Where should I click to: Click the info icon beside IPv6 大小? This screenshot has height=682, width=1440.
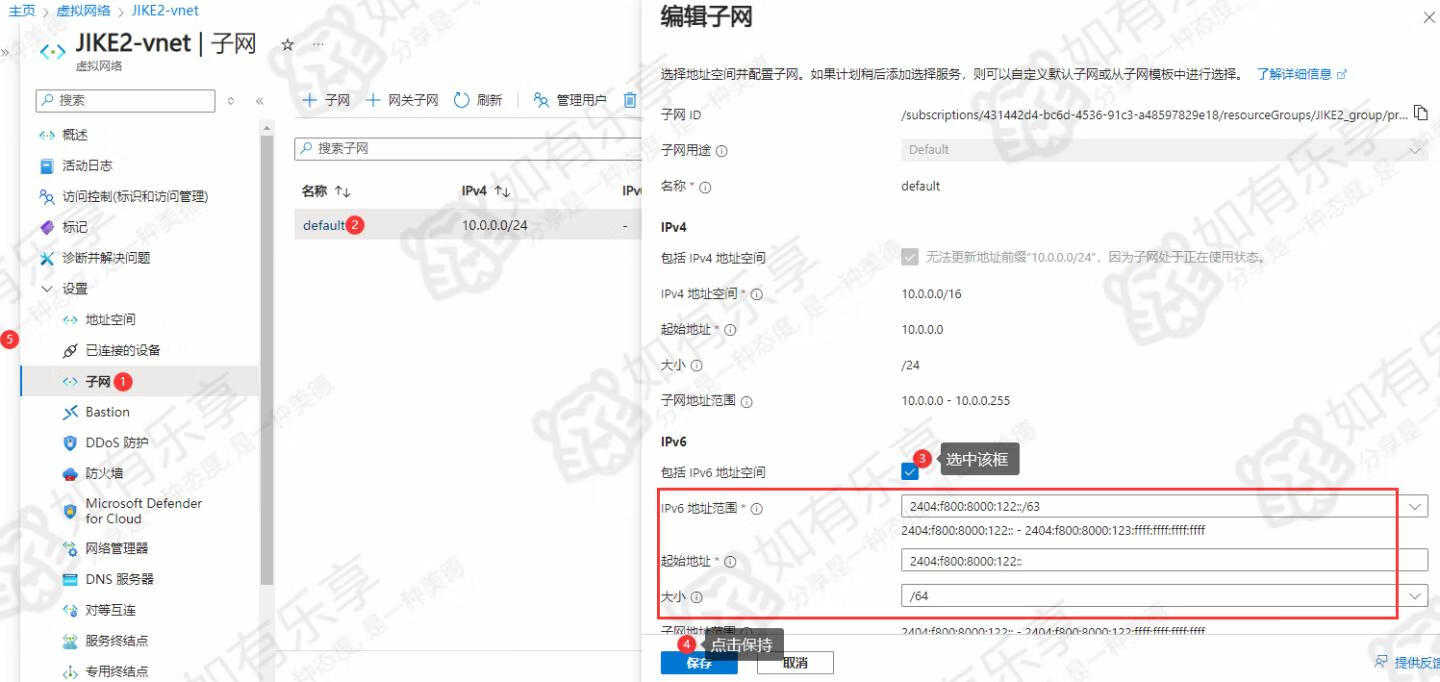[x=696, y=598]
